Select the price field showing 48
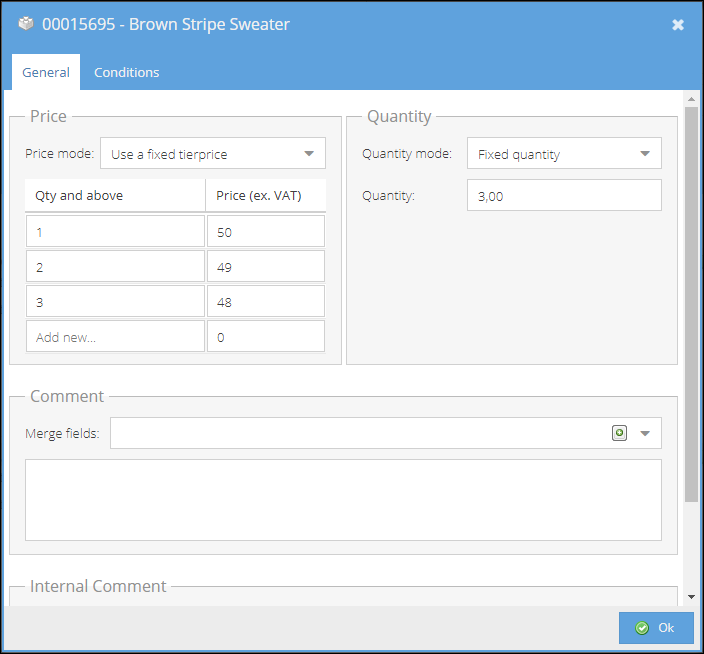Screen dimensions: 704x654 [x=266, y=301]
